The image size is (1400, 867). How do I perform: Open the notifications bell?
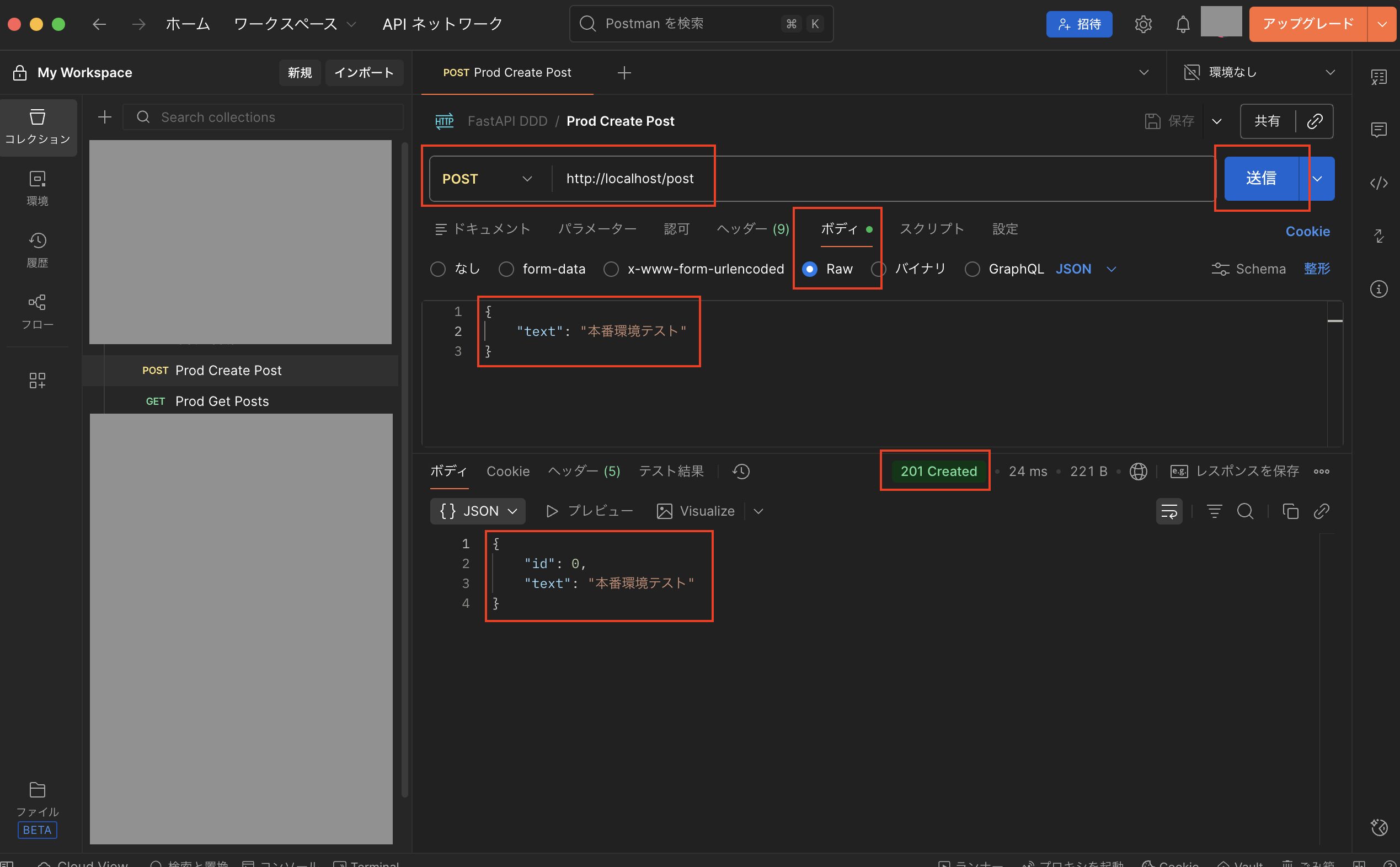1183,24
